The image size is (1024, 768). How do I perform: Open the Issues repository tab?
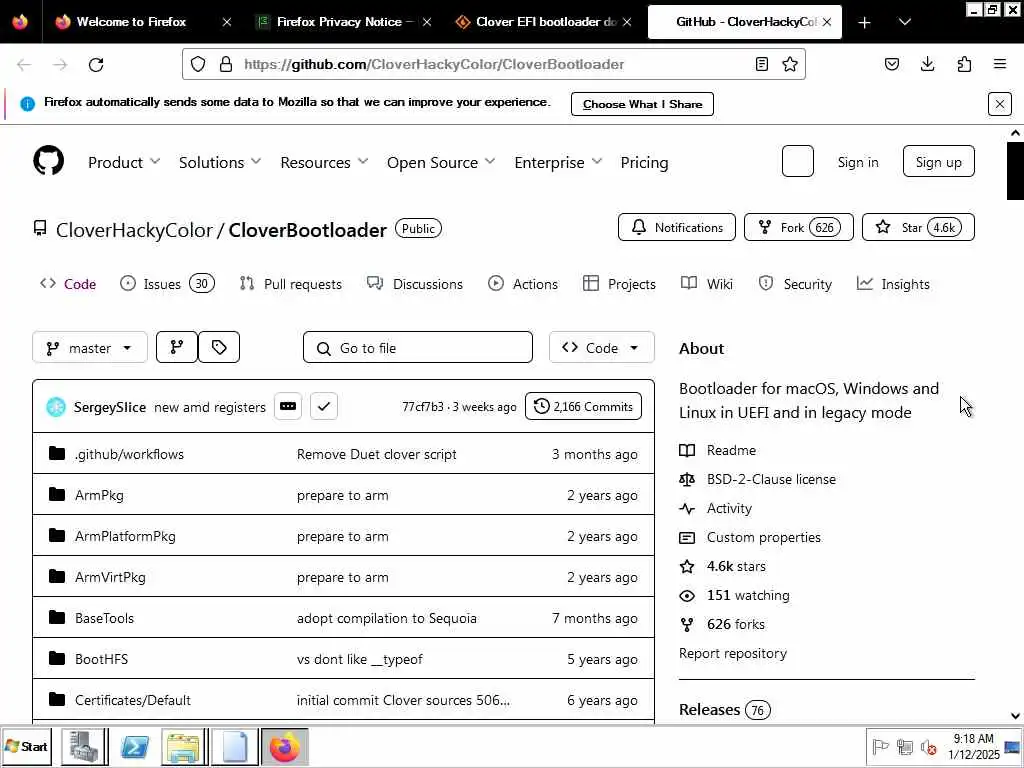coord(168,284)
